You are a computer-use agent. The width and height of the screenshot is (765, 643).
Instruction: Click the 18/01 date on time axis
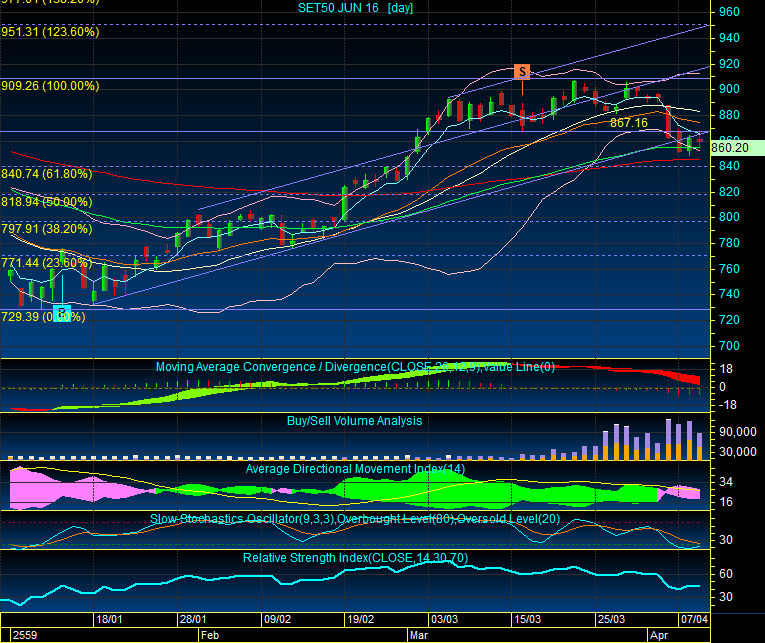pyautogui.click(x=109, y=619)
